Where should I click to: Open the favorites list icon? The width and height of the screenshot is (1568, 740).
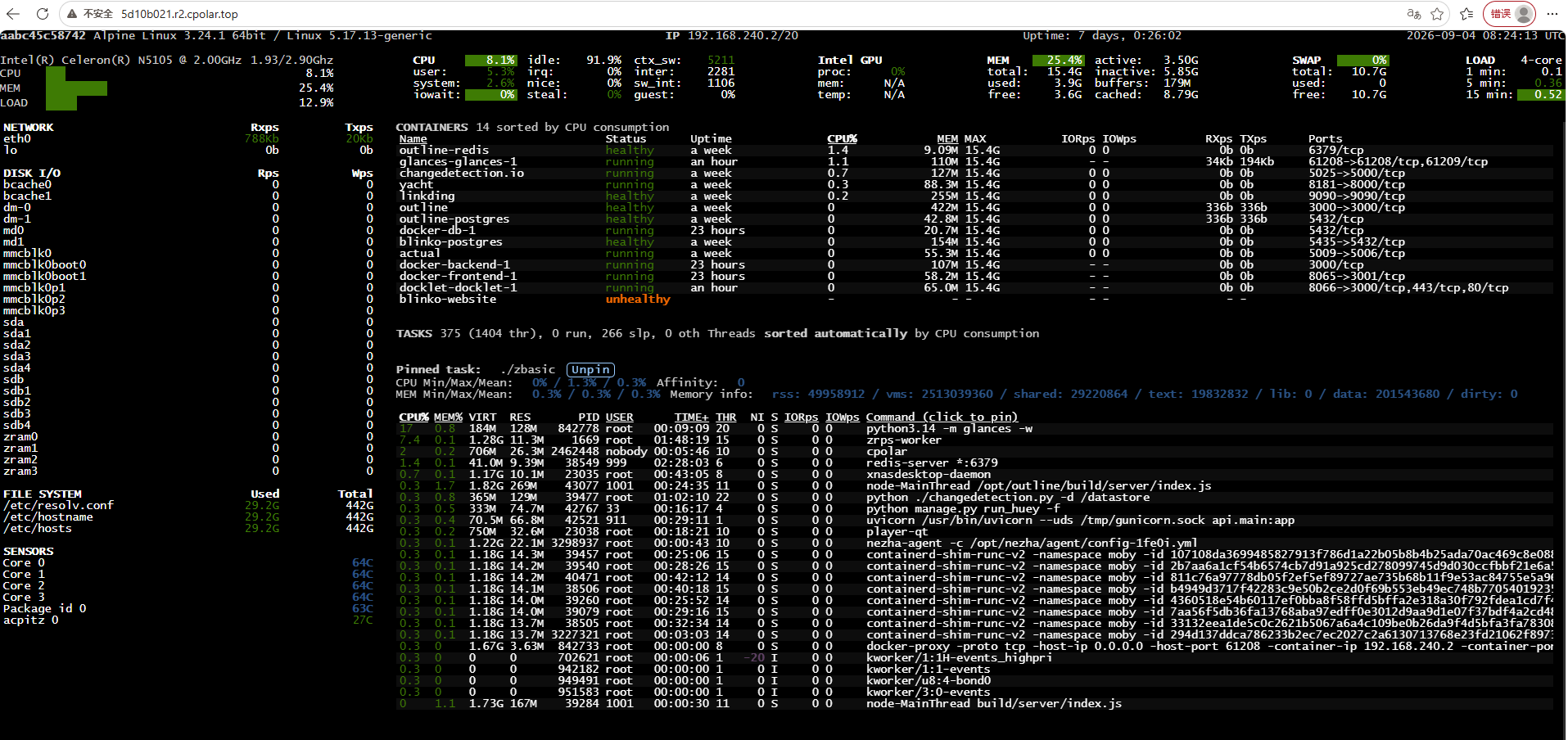pos(1466,14)
